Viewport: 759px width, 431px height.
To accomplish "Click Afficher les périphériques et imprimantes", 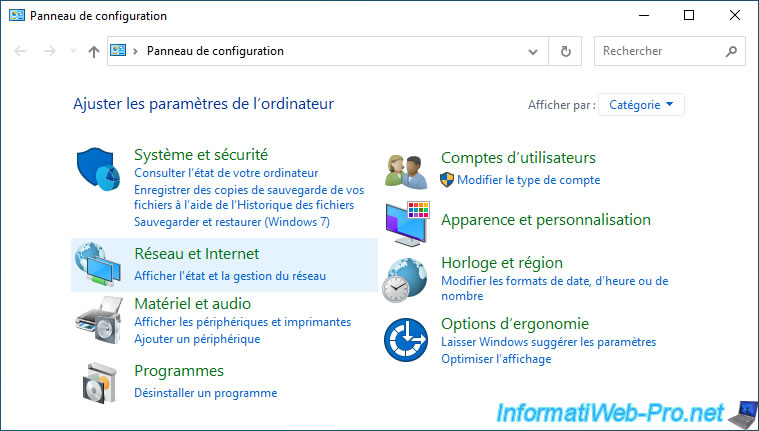I will click(242, 322).
